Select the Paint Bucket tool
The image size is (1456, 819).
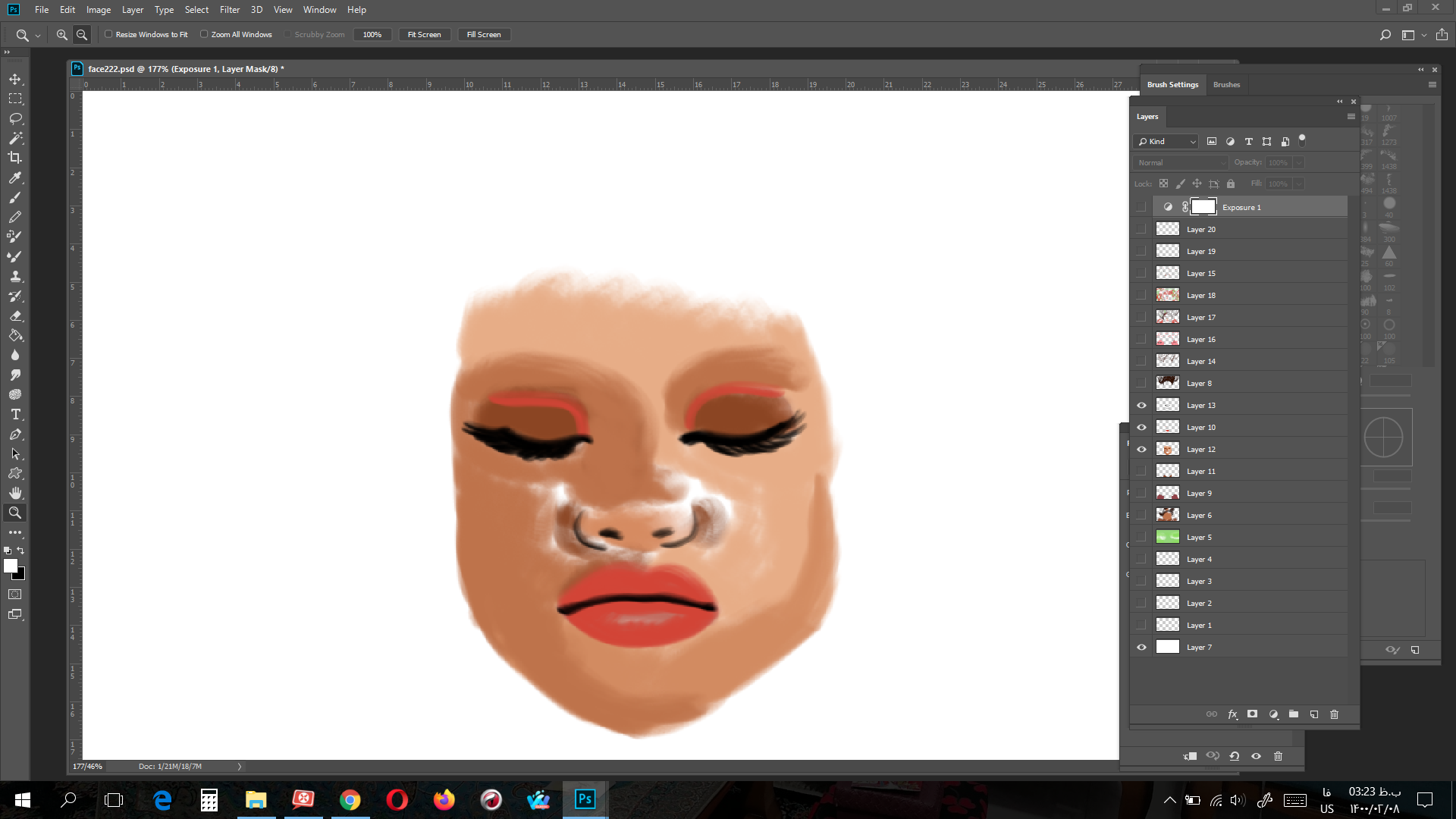point(15,336)
